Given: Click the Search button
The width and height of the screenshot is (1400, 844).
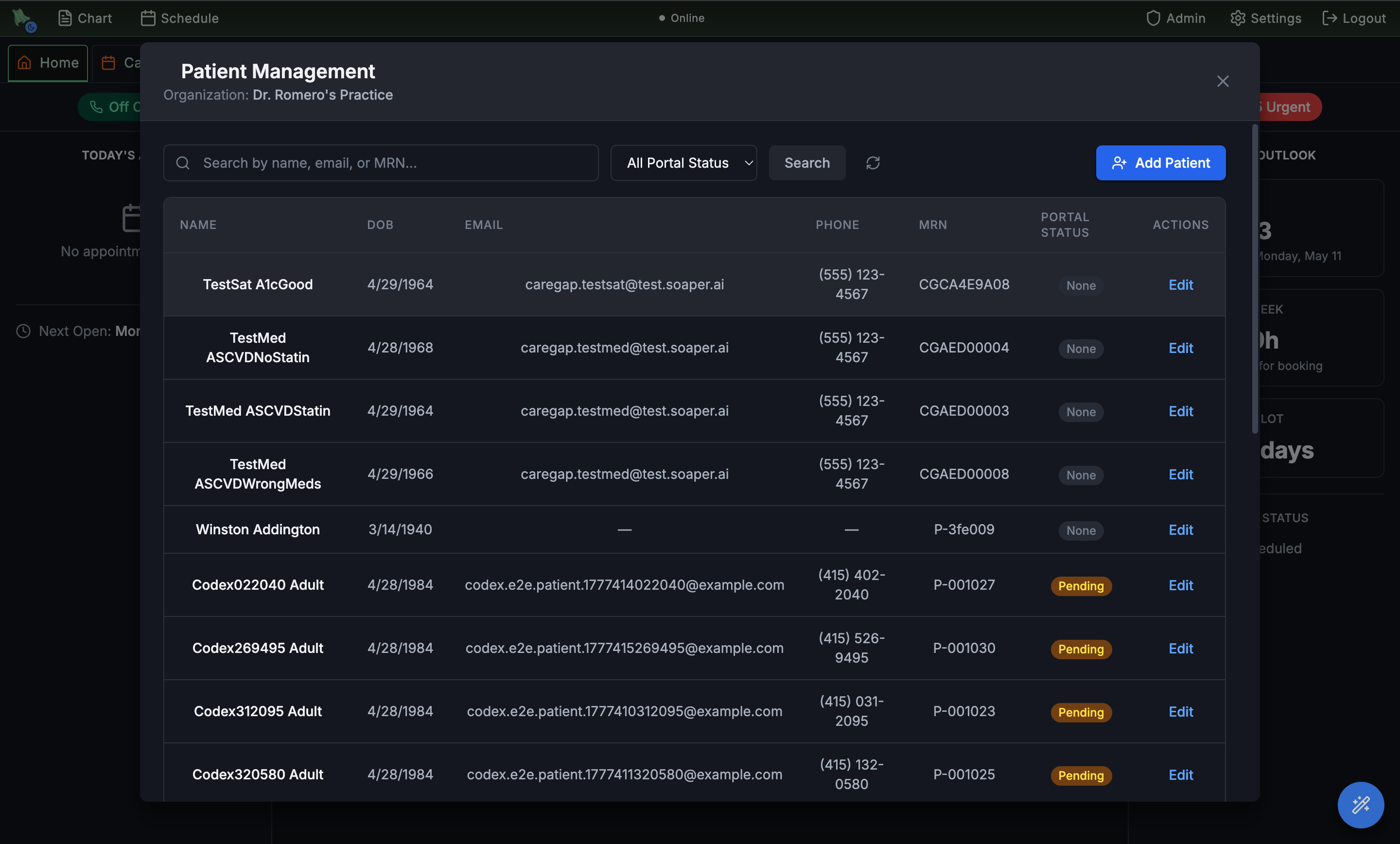Looking at the screenshot, I should coord(807,163).
